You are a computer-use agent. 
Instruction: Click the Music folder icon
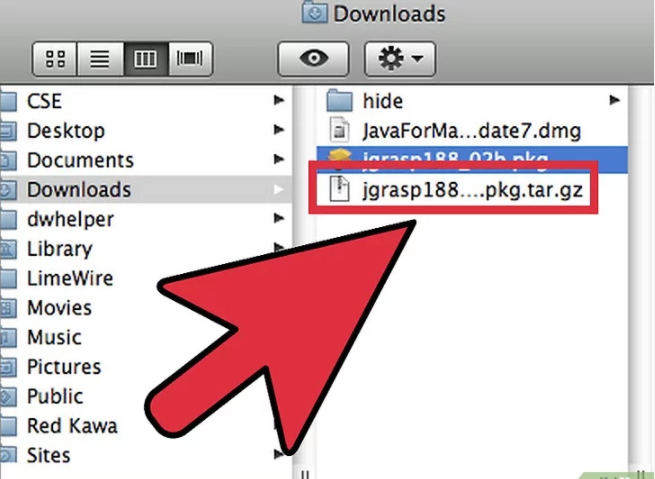[7, 338]
